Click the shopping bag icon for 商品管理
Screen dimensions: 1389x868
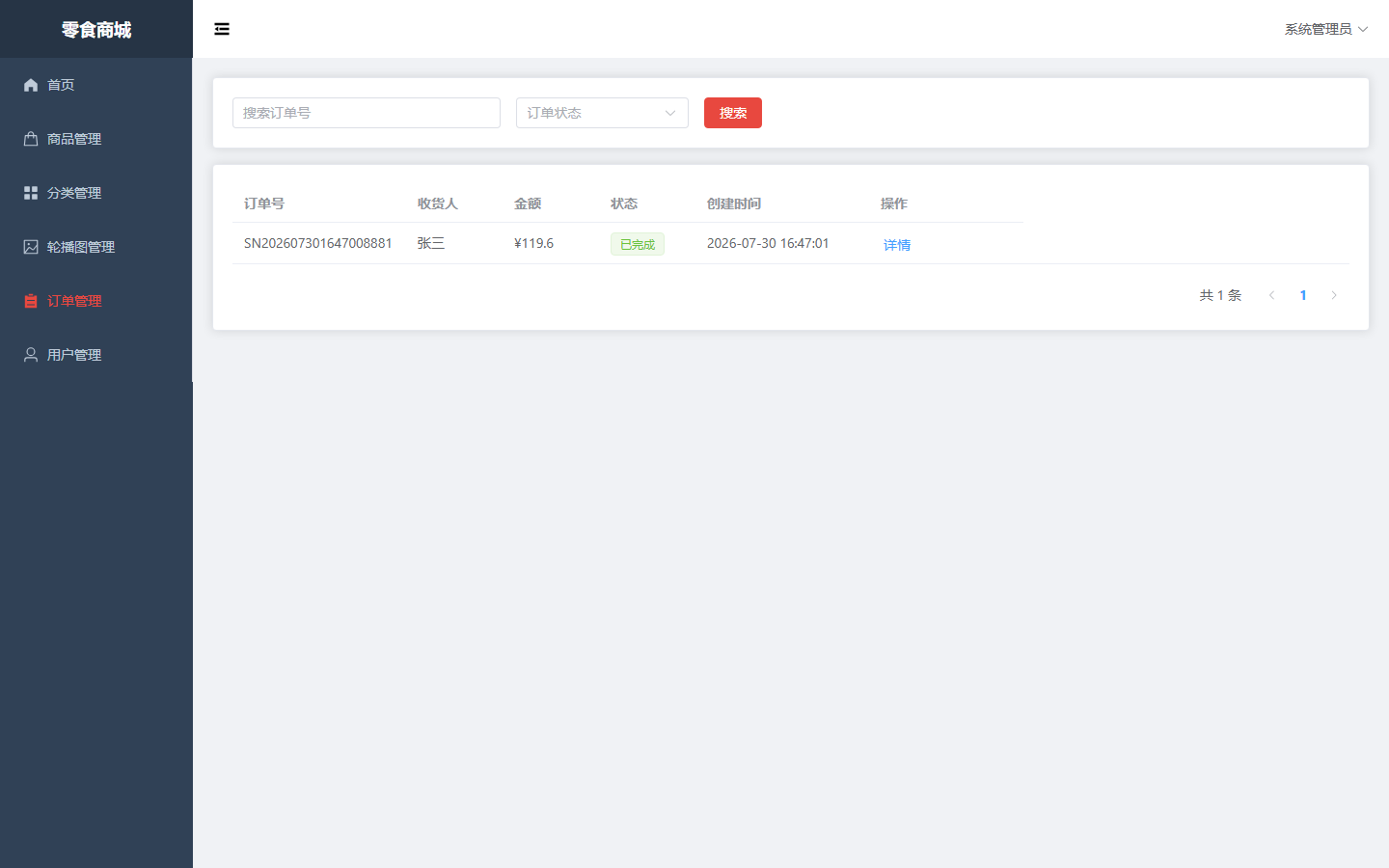pyautogui.click(x=31, y=139)
